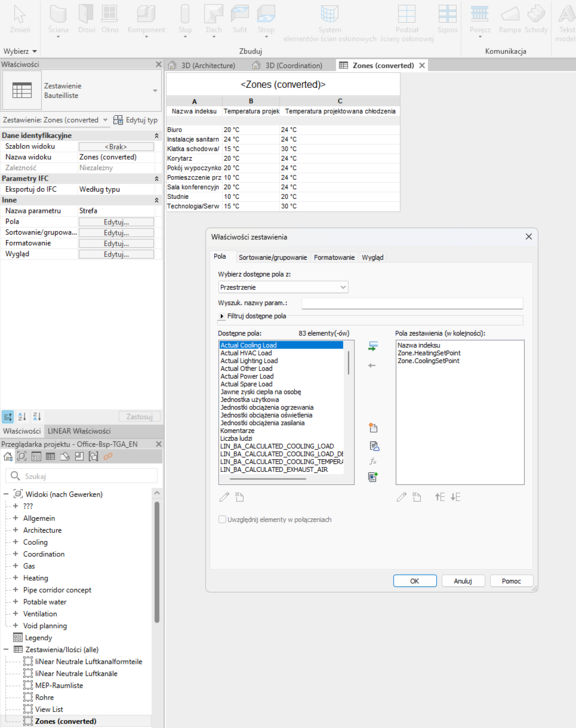The height and width of the screenshot is (728, 576).
Task: Select the Drzwi door tool
Action: tap(86, 20)
